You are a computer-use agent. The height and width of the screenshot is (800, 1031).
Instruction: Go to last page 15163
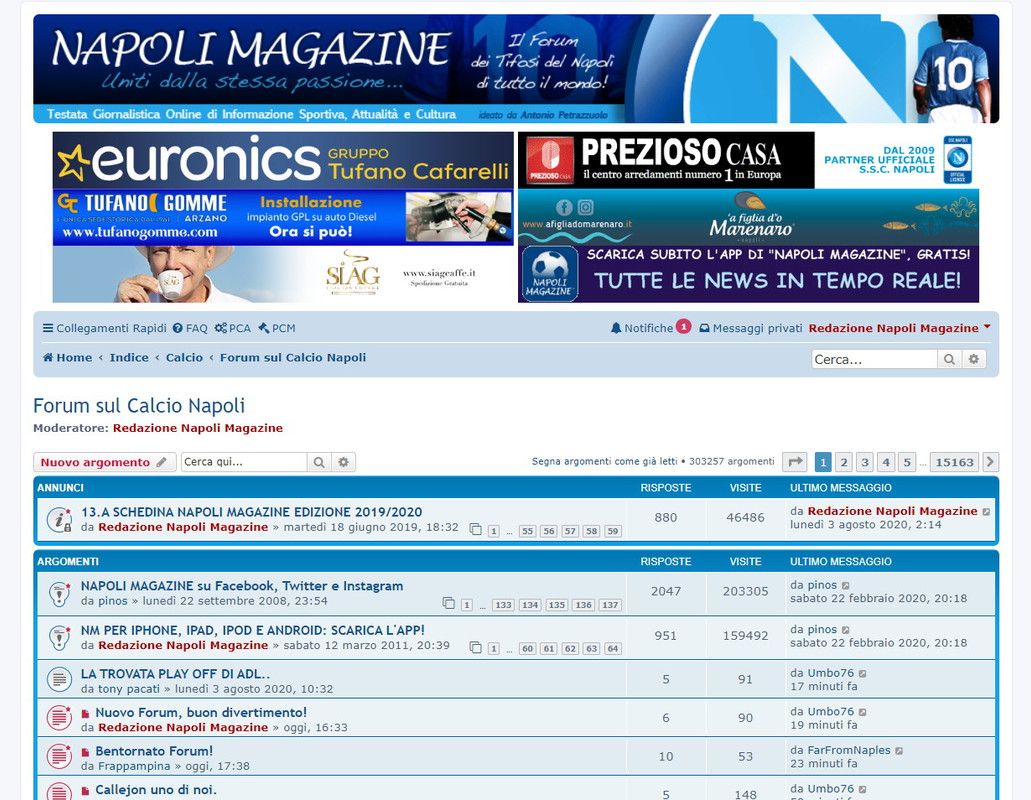click(x=955, y=462)
